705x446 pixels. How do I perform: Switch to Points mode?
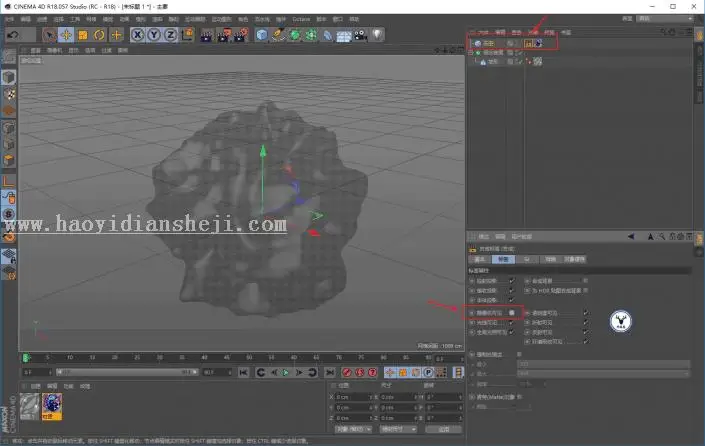pos(9,128)
